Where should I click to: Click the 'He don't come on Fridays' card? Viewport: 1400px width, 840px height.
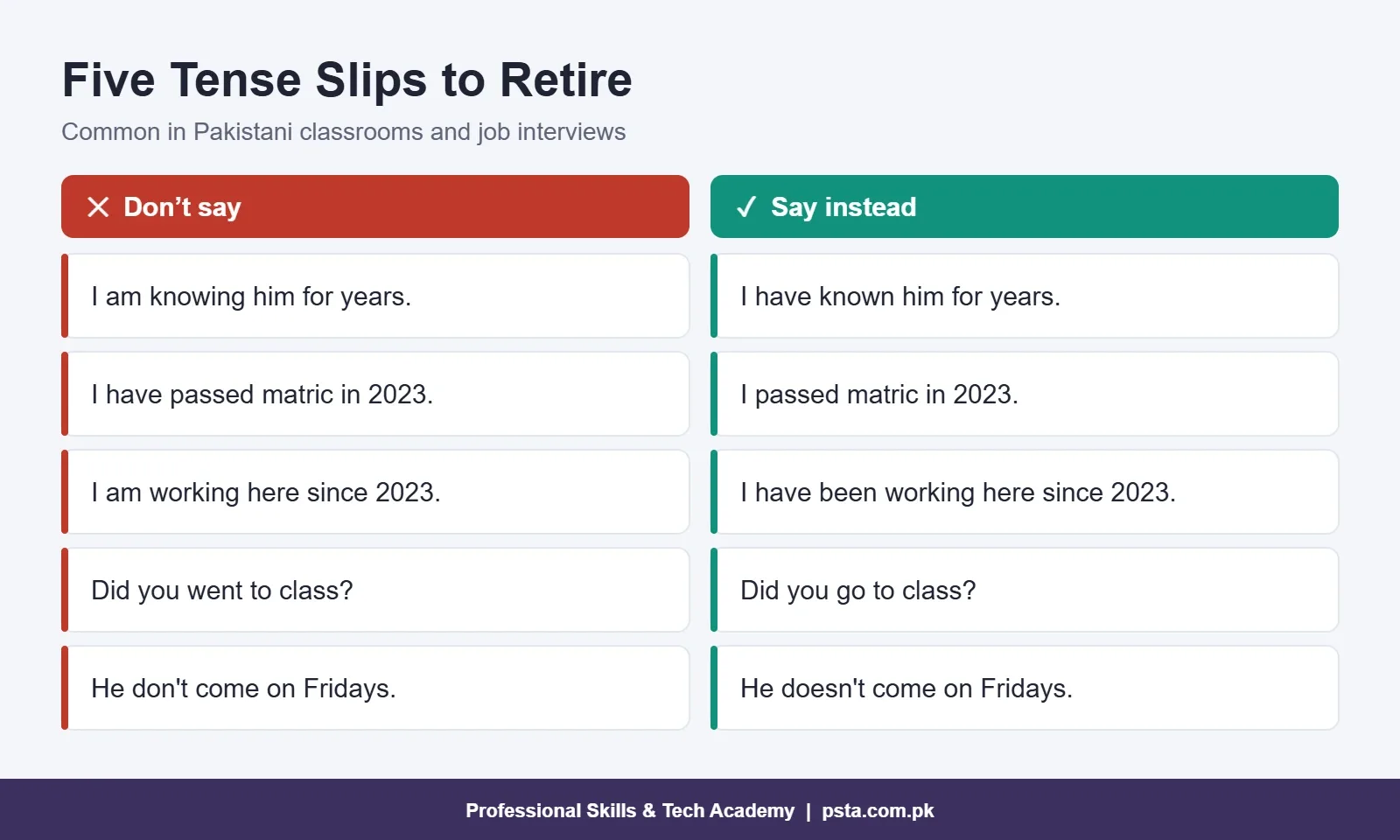375,688
